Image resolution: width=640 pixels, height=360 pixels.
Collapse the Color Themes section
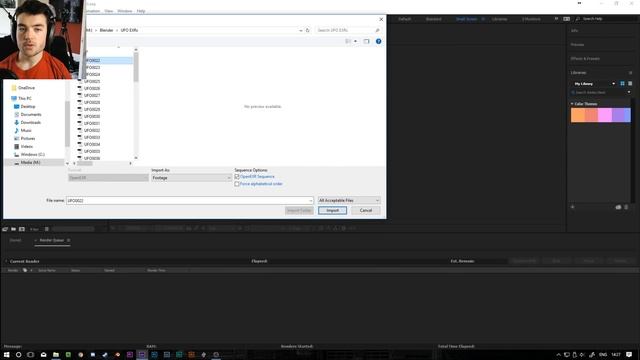tap(572, 104)
